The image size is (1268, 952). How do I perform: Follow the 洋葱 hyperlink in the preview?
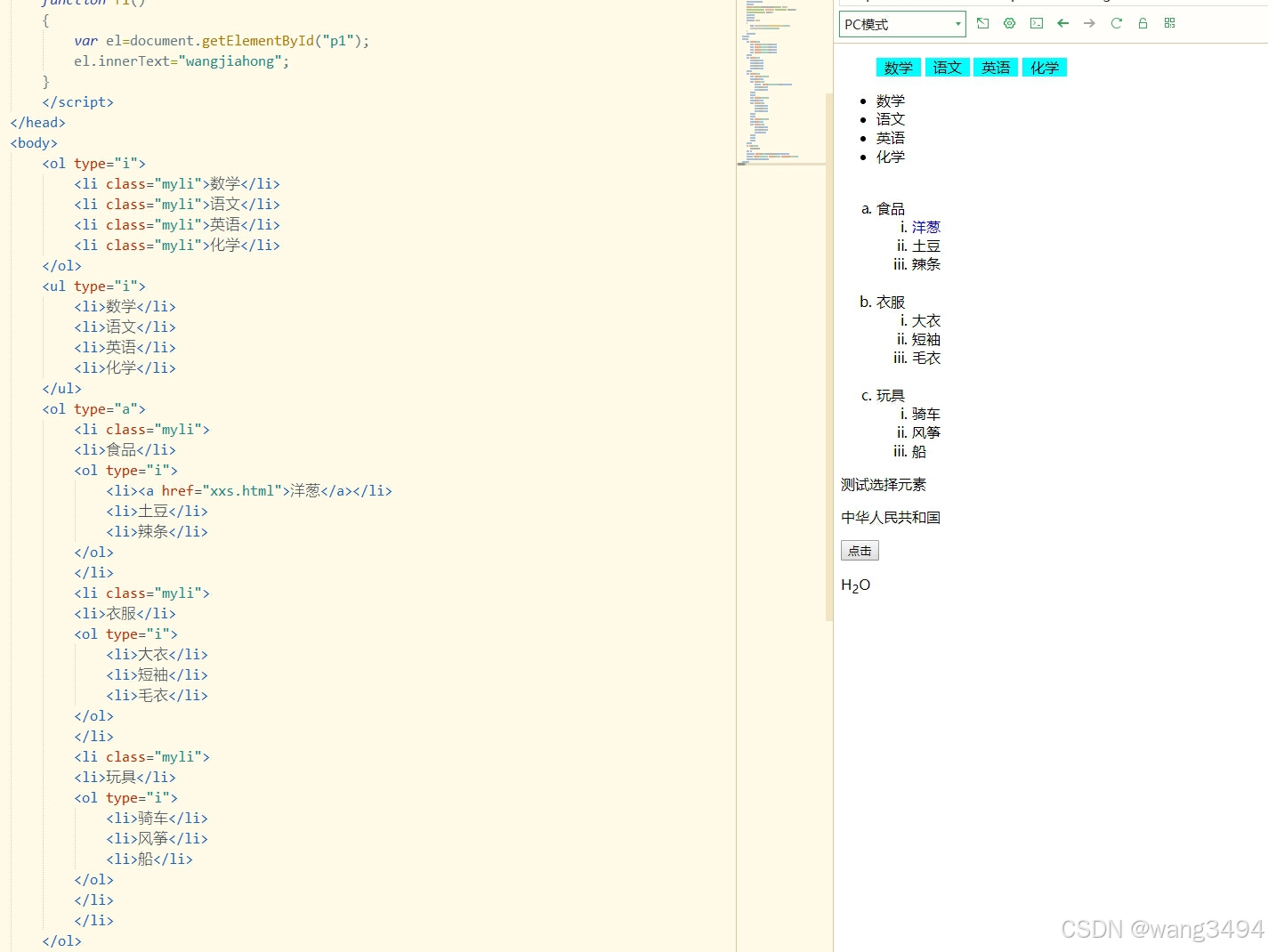click(925, 227)
